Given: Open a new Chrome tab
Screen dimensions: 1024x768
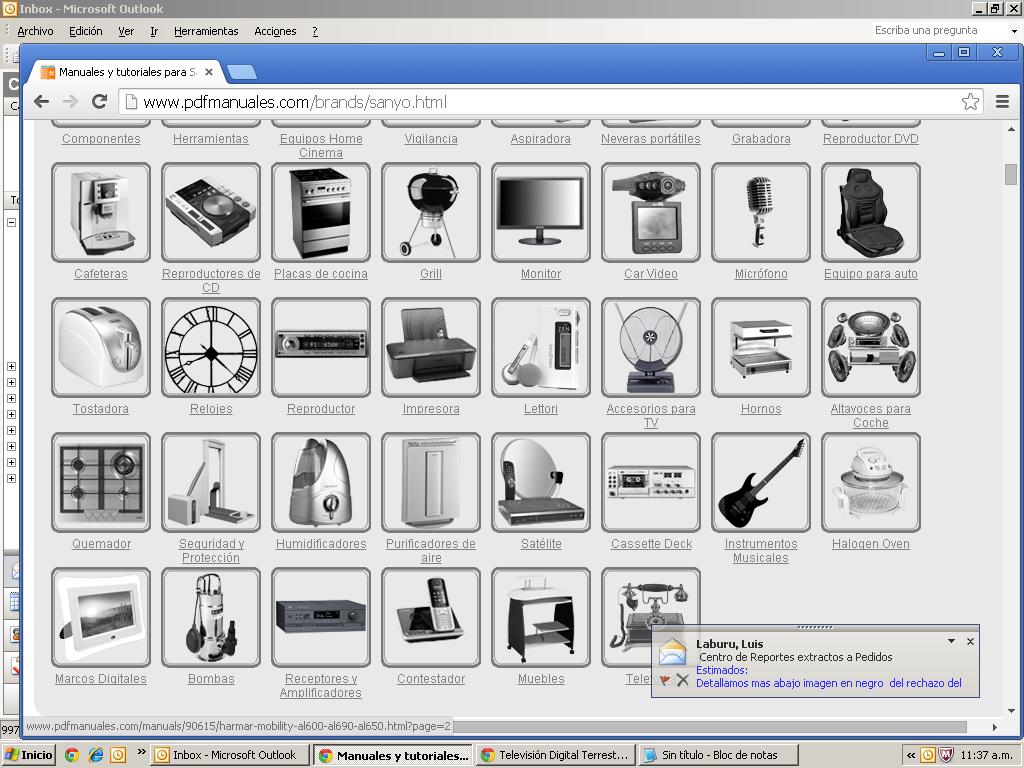Looking at the screenshot, I should click(242, 72).
